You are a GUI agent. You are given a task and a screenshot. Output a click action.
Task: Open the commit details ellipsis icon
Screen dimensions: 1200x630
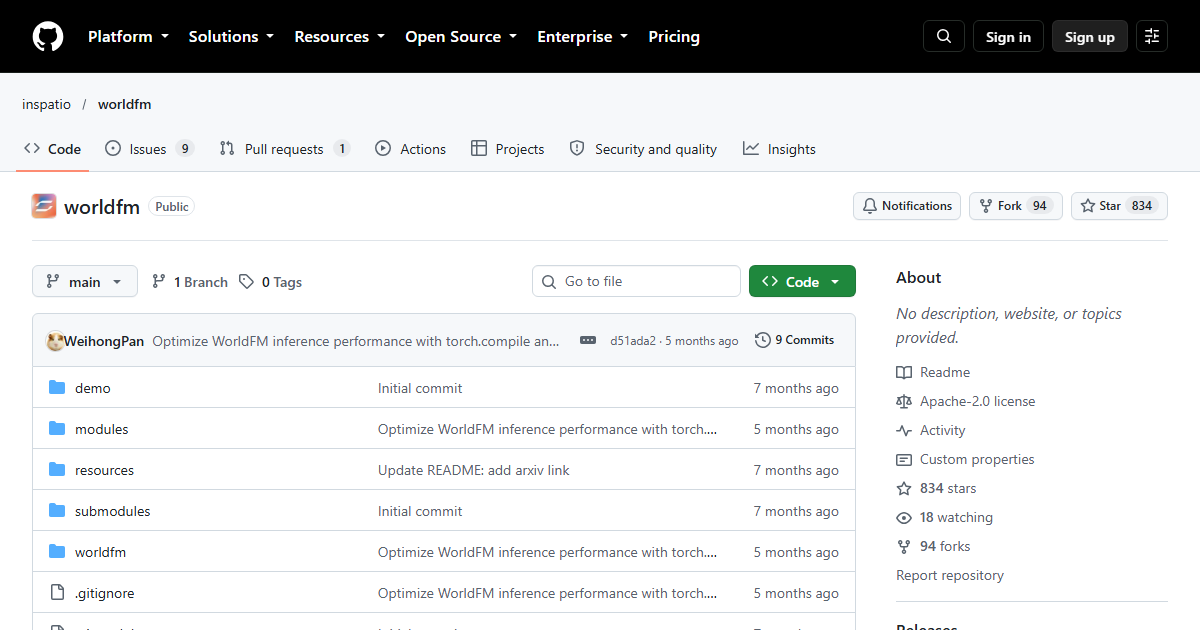[588, 340]
